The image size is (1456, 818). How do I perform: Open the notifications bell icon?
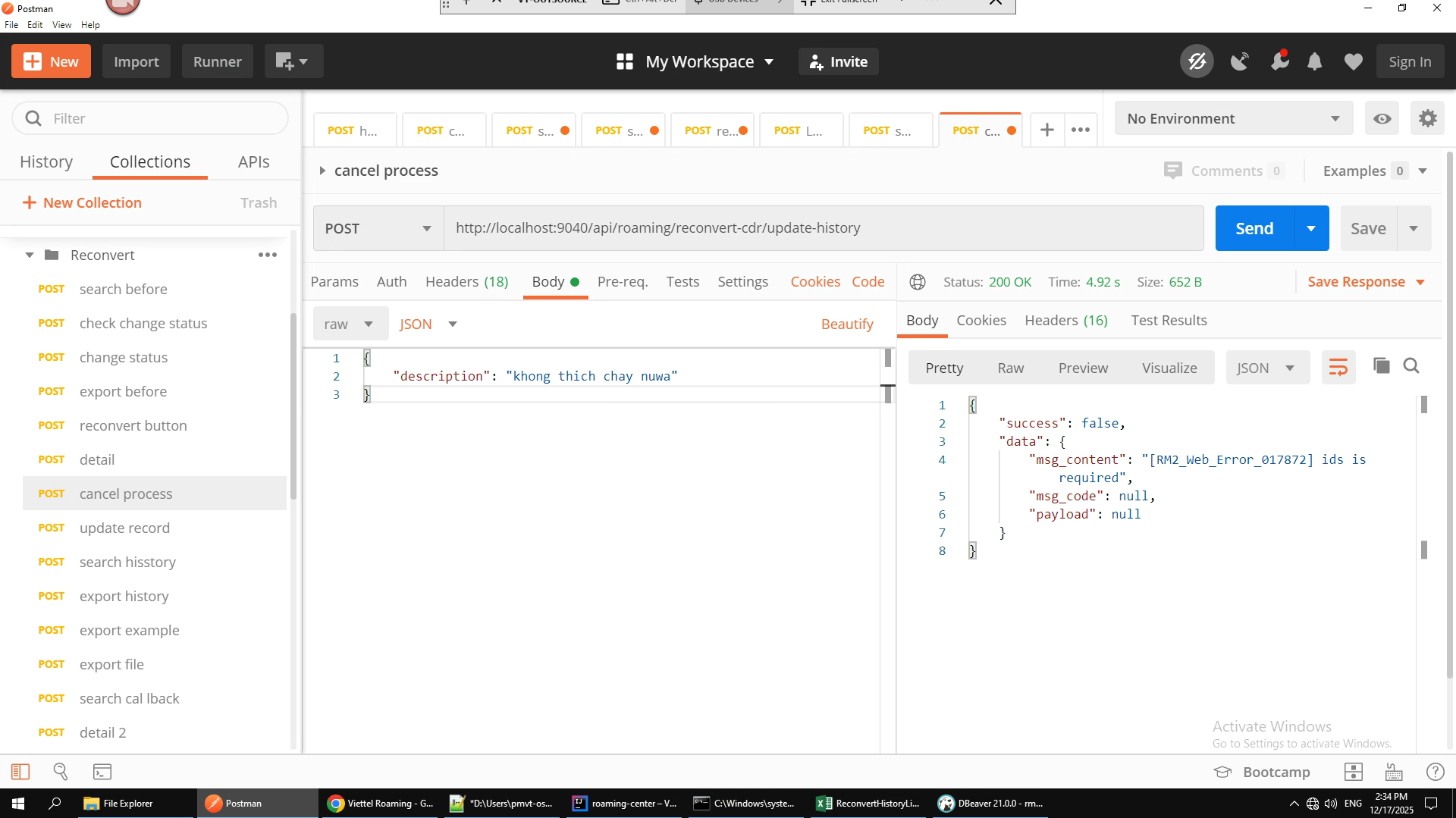coord(1314,61)
